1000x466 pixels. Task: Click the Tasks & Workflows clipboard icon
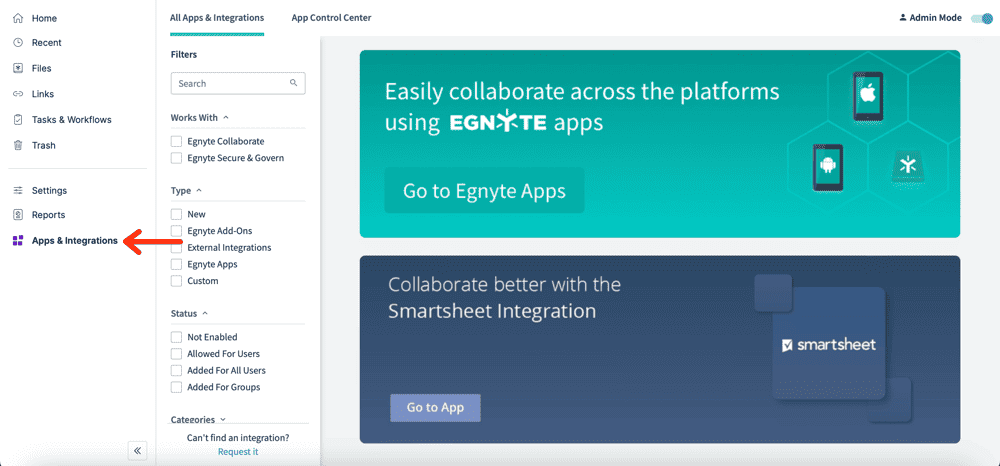[18, 120]
